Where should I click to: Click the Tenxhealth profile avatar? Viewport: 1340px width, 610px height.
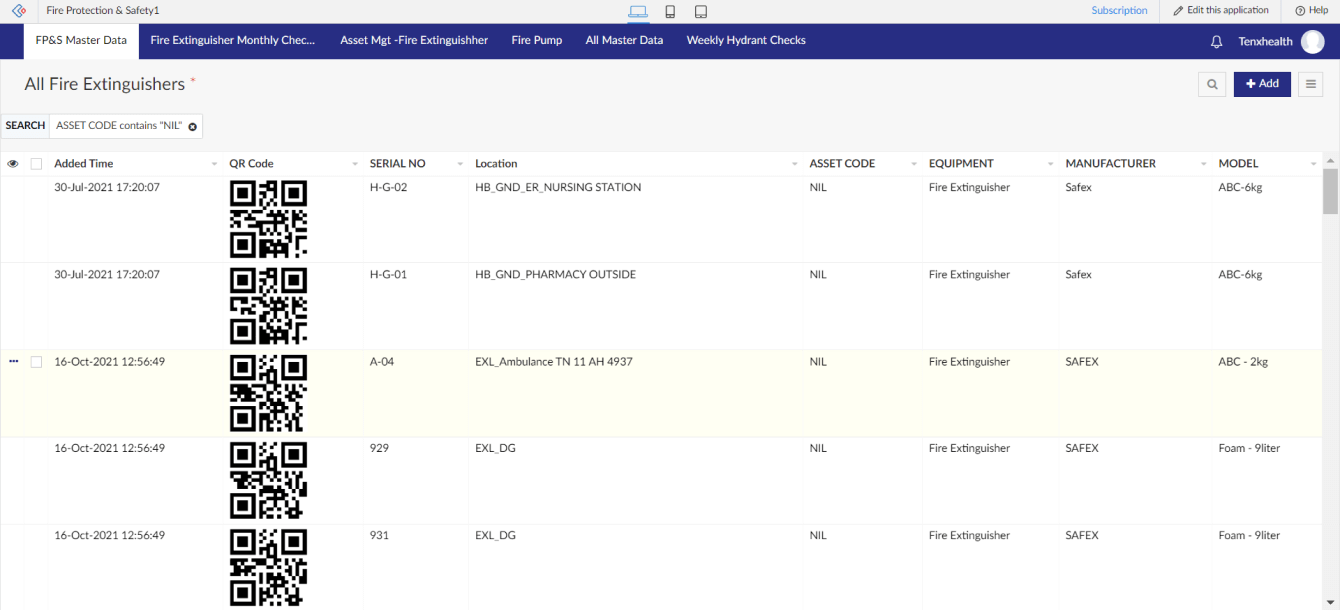tap(1312, 42)
